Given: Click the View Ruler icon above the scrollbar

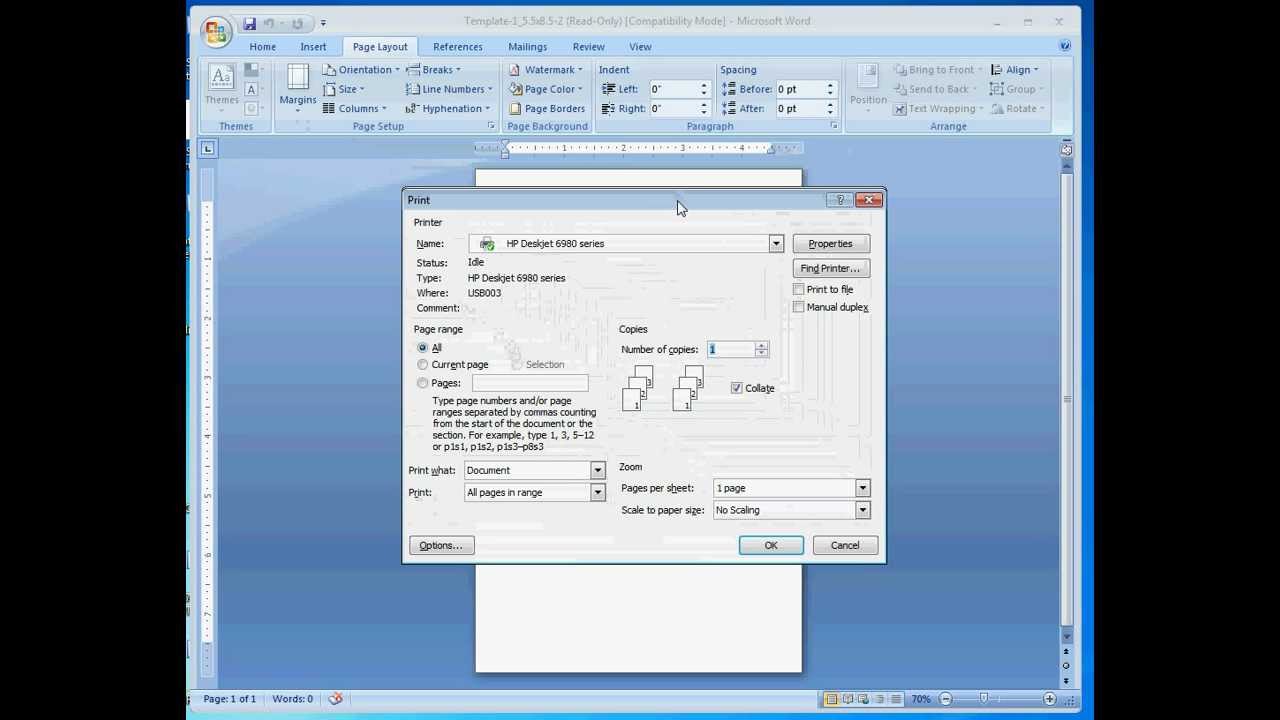Looking at the screenshot, I should [x=1067, y=149].
